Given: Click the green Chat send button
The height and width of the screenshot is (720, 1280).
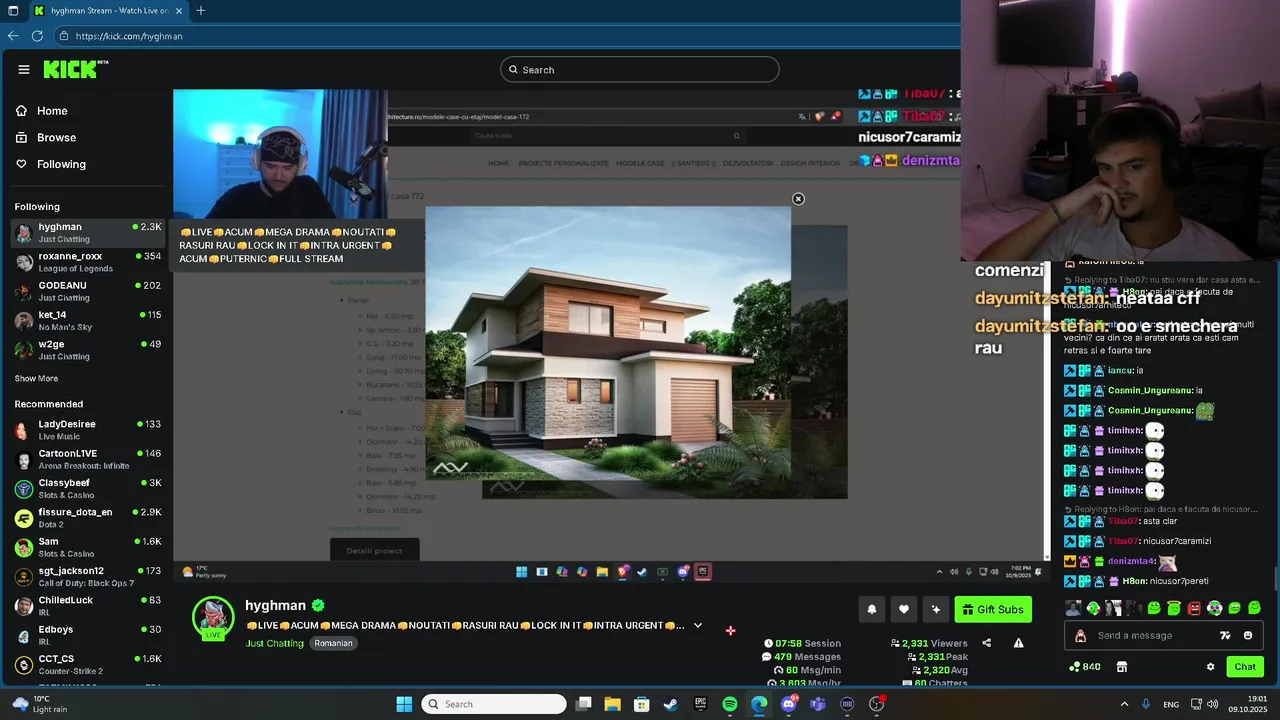Looking at the screenshot, I should (x=1245, y=667).
